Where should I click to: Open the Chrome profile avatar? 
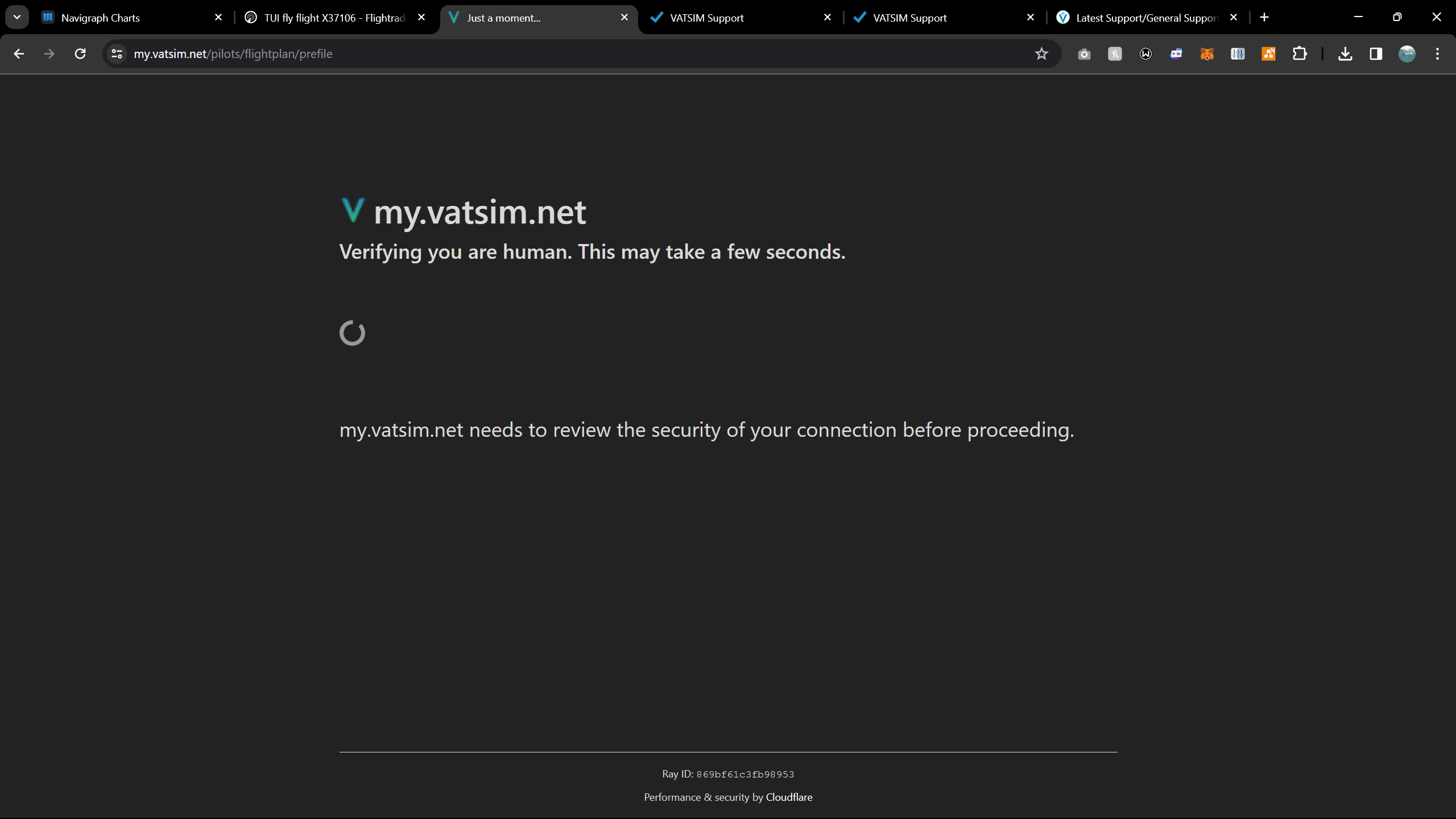(1407, 54)
